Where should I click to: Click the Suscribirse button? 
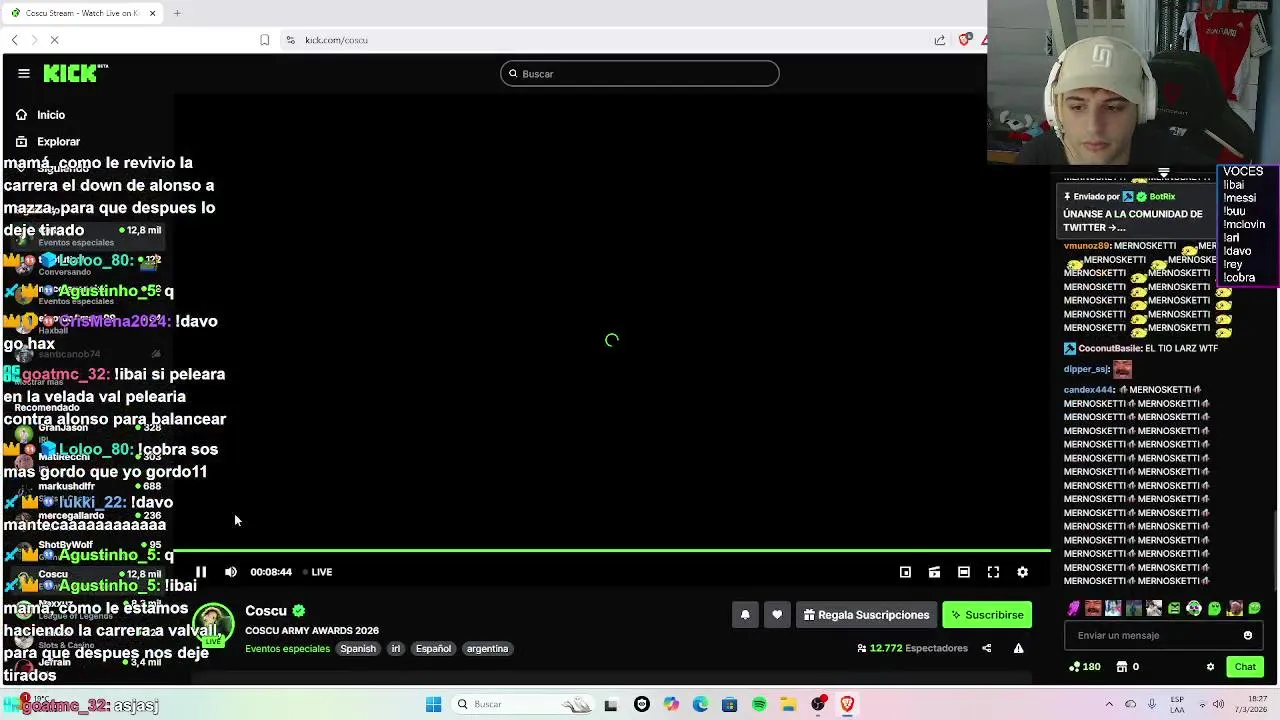[987, 615]
